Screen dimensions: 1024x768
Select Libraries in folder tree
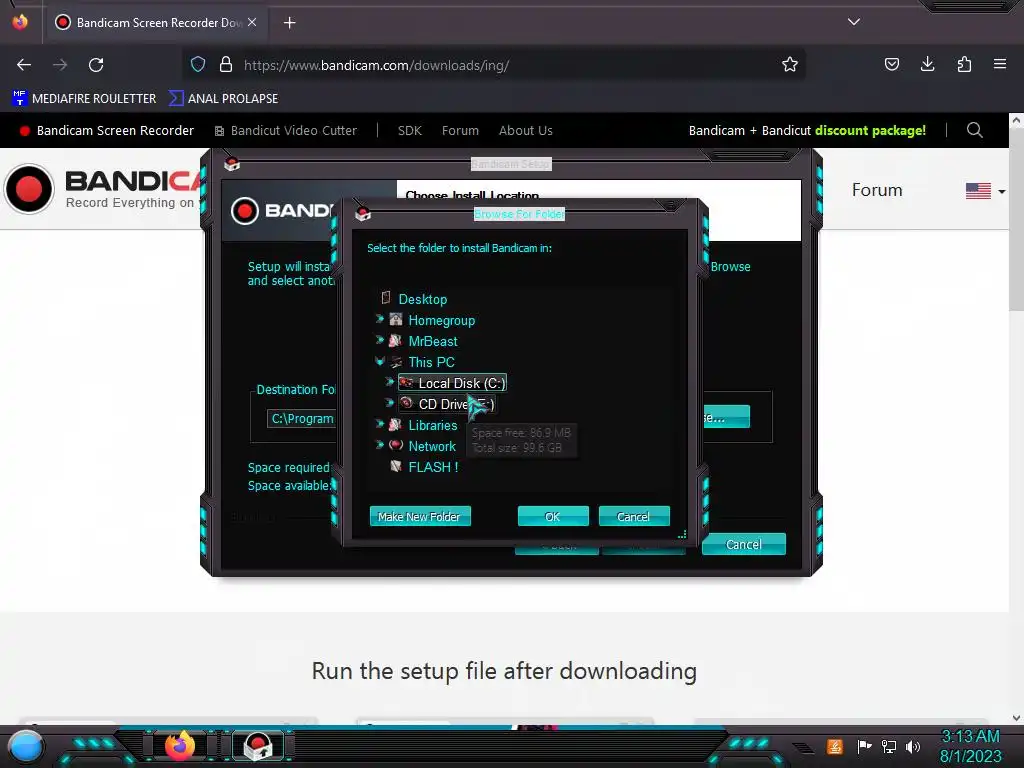click(x=432, y=425)
